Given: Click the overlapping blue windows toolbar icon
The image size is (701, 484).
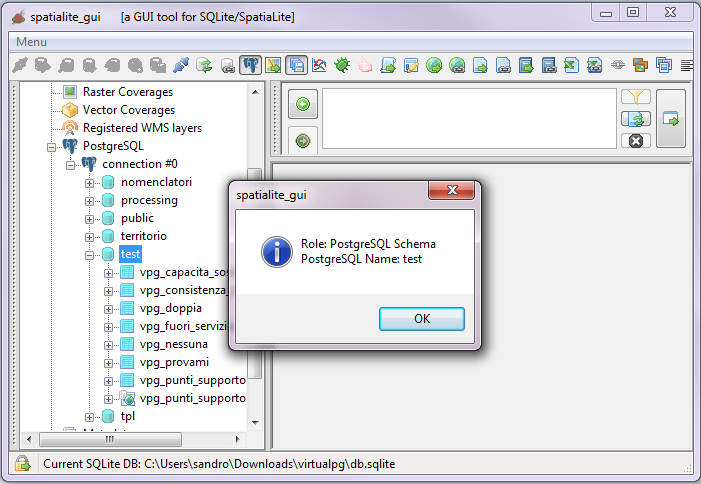Looking at the screenshot, I should (x=664, y=65).
